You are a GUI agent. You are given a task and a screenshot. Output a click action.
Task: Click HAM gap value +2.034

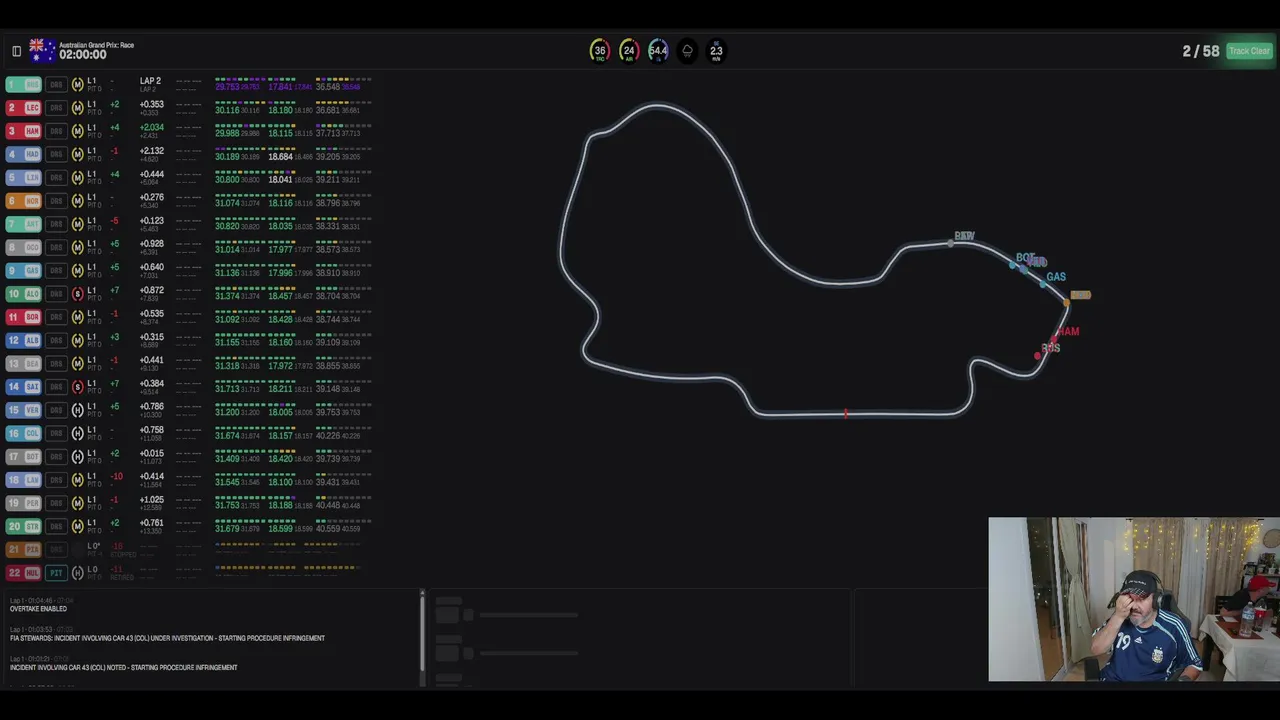tap(152, 127)
